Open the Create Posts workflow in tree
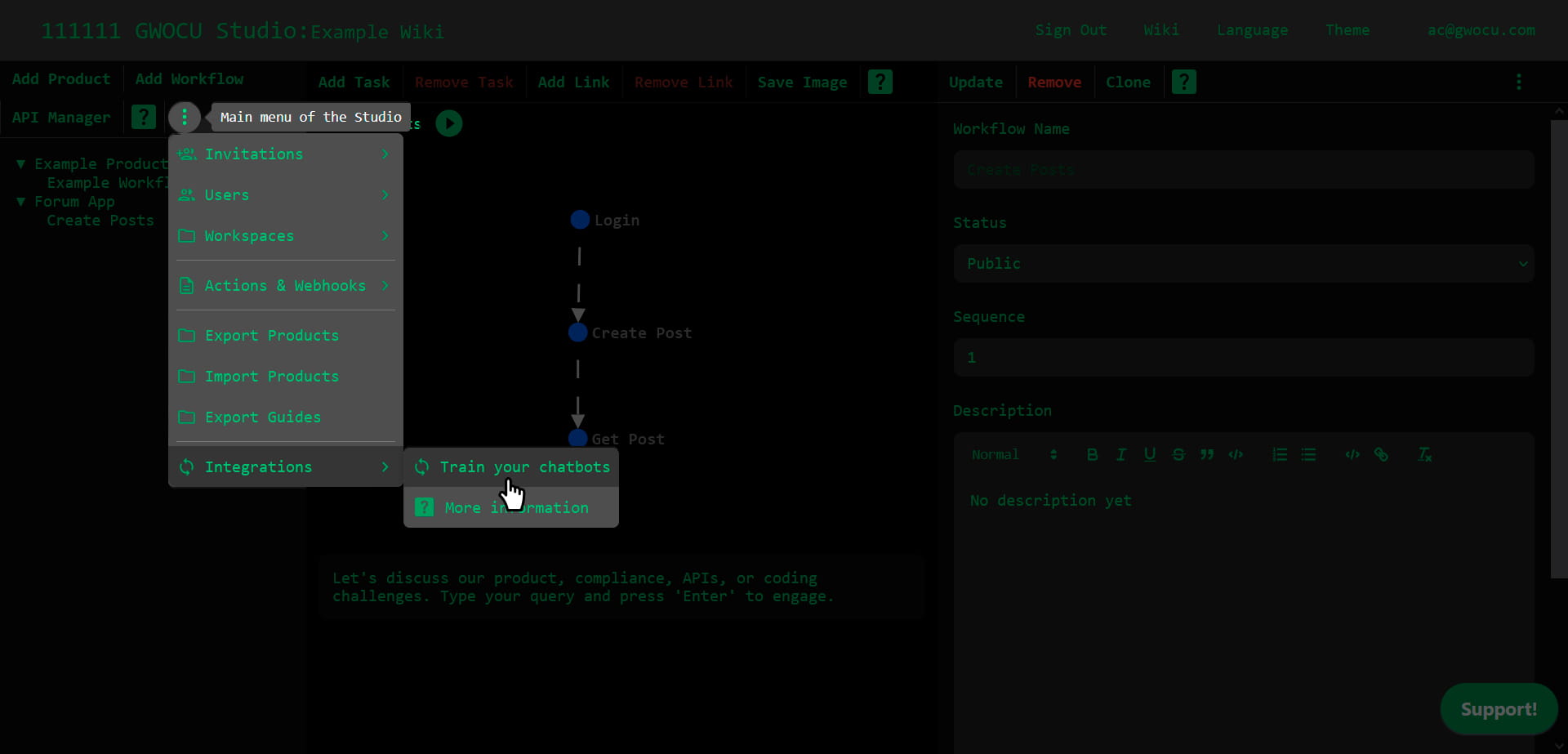 [x=100, y=221]
